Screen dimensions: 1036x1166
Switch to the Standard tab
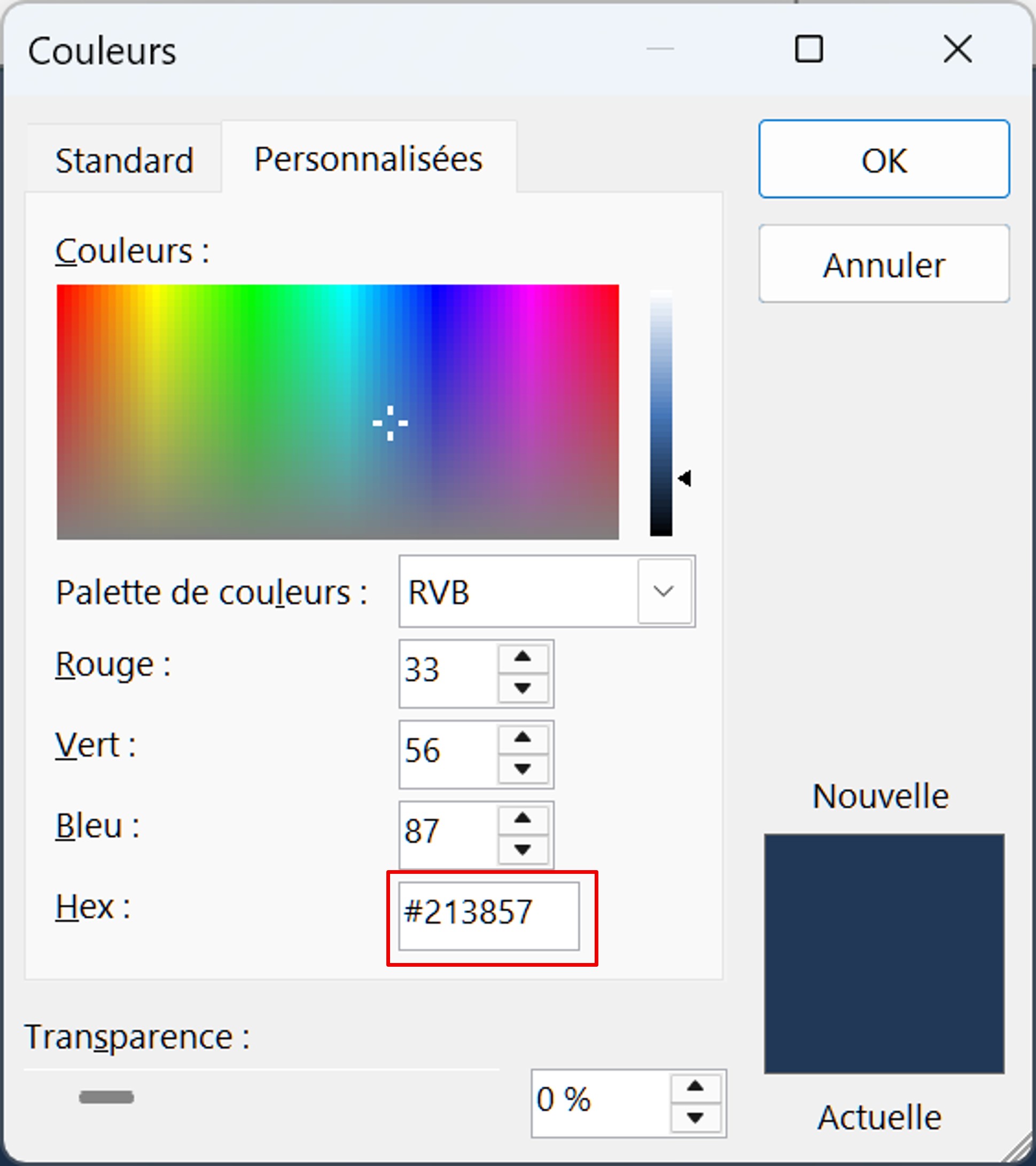[x=124, y=160]
